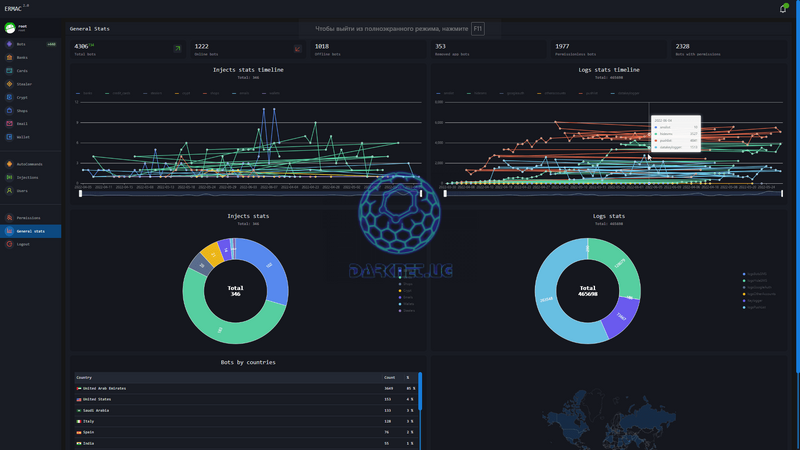Open the Cards icon in sidebar

[9, 71]
